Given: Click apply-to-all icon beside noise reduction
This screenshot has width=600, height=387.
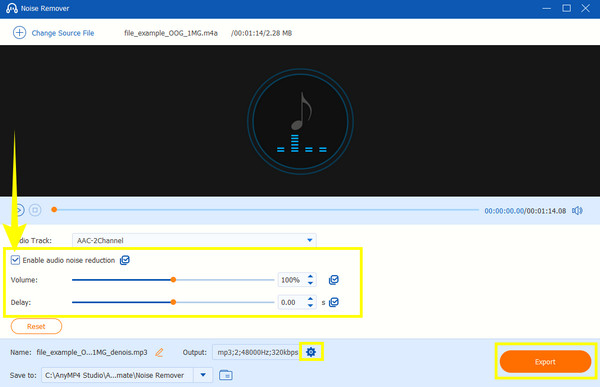Looking at the screenshot, I should 125,260.
